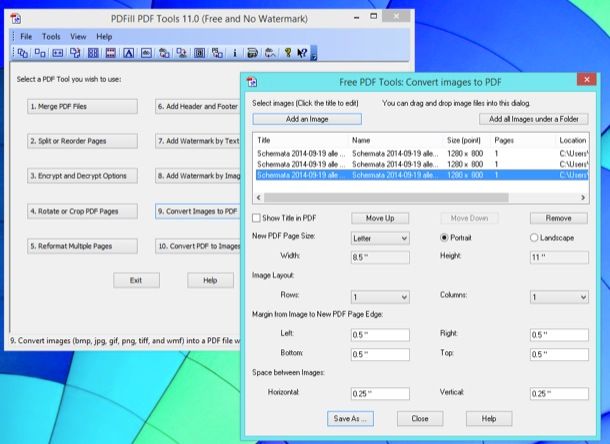Click the Merge PDF files toolbar icon
The width and height of the screenshot is (610, 444).
tap(23, 53)
